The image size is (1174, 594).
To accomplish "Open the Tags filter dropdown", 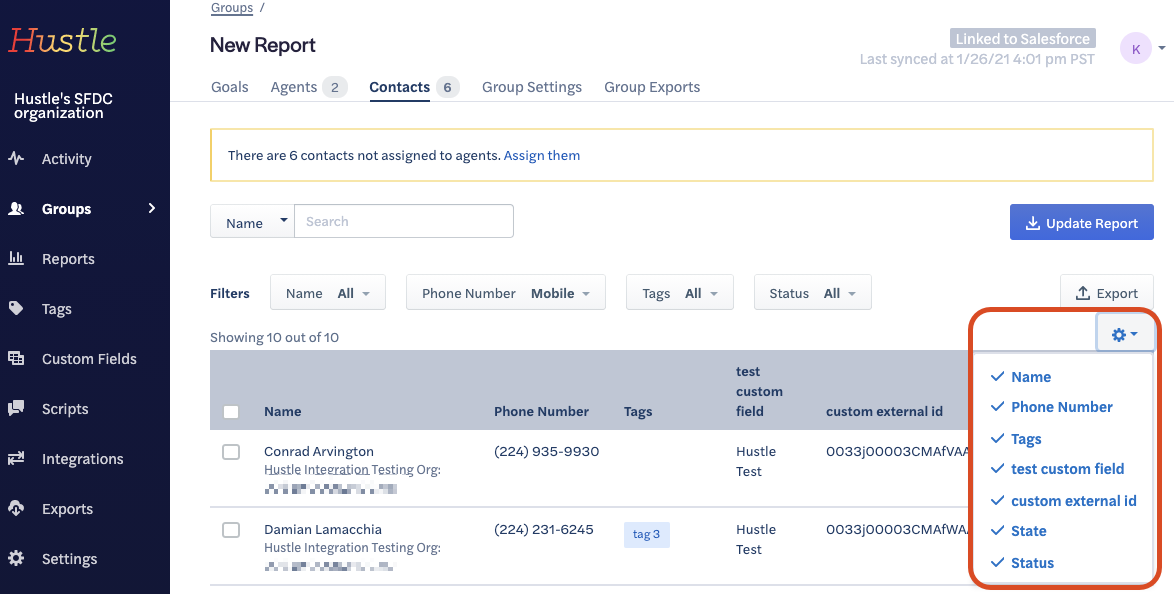I will [x=680, y=293].
